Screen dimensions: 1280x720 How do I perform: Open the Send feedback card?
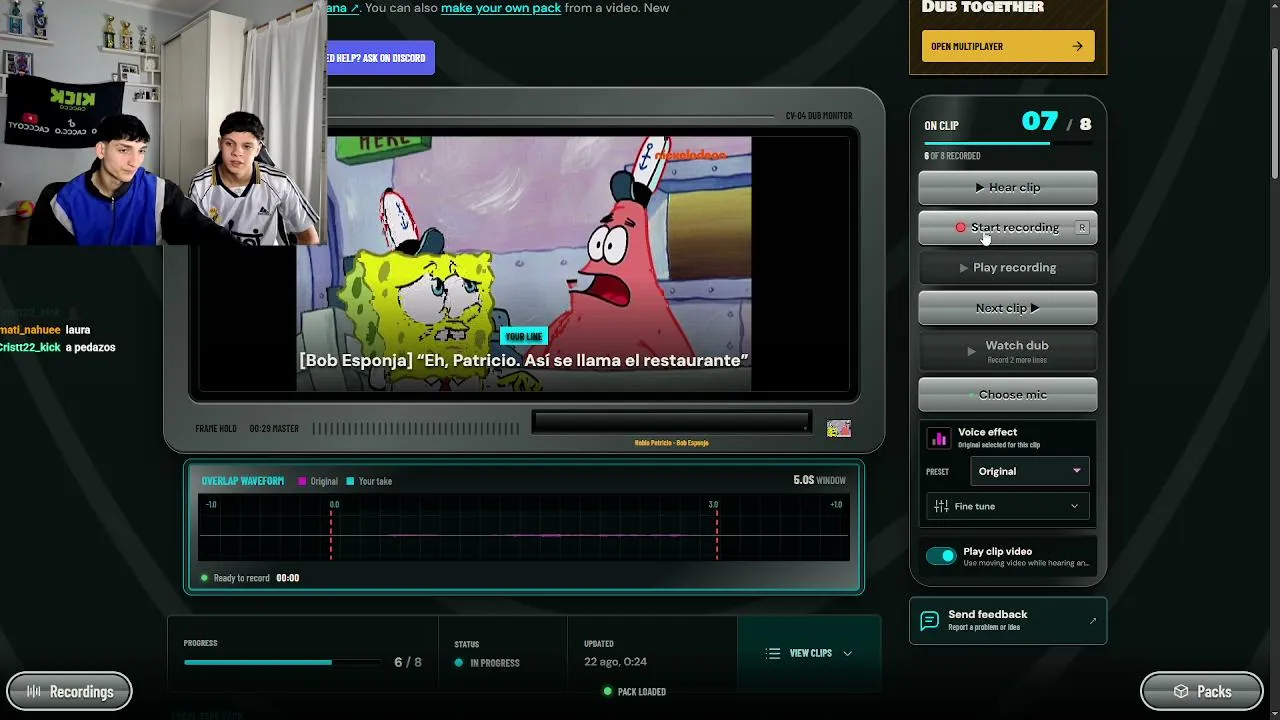pos(1007,620)
